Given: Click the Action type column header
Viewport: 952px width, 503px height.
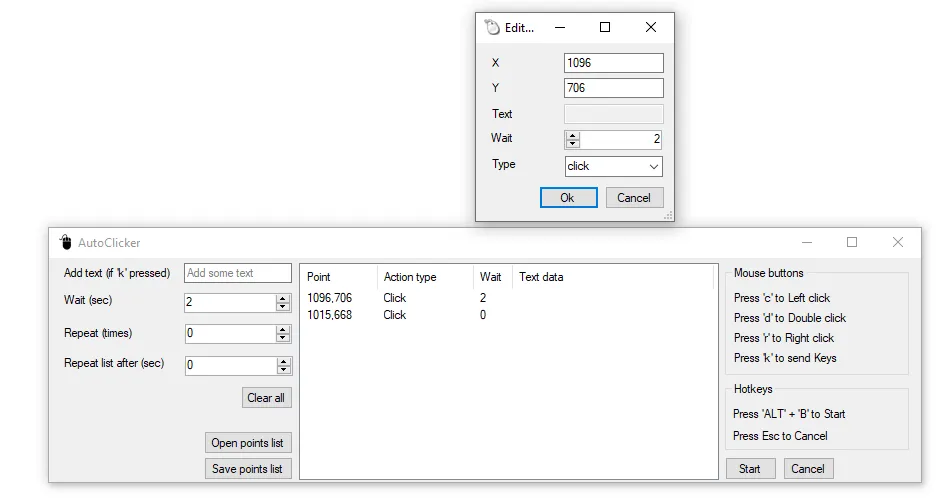Looking at the screenshot, I should click(410, 277).
